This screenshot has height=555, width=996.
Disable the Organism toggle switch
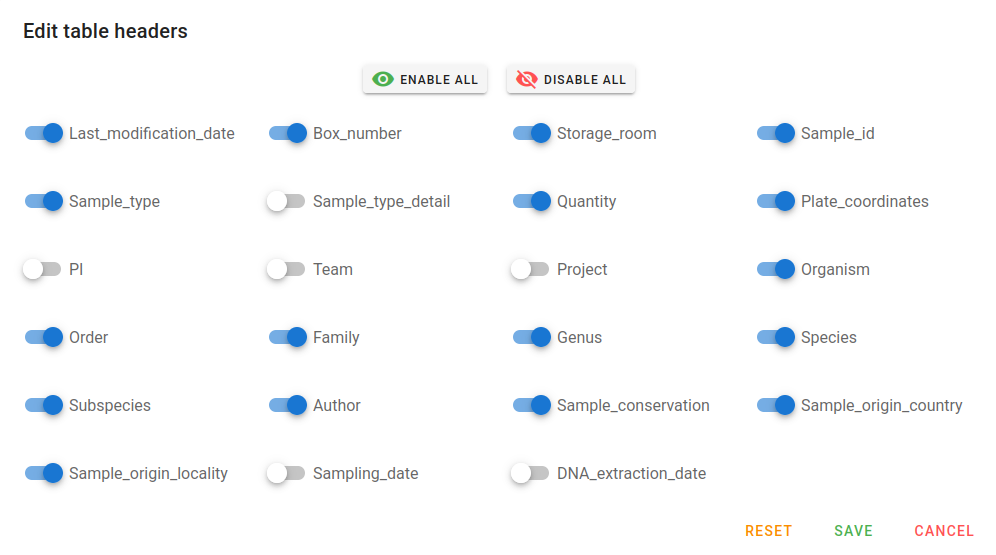(x=776, y=269)
